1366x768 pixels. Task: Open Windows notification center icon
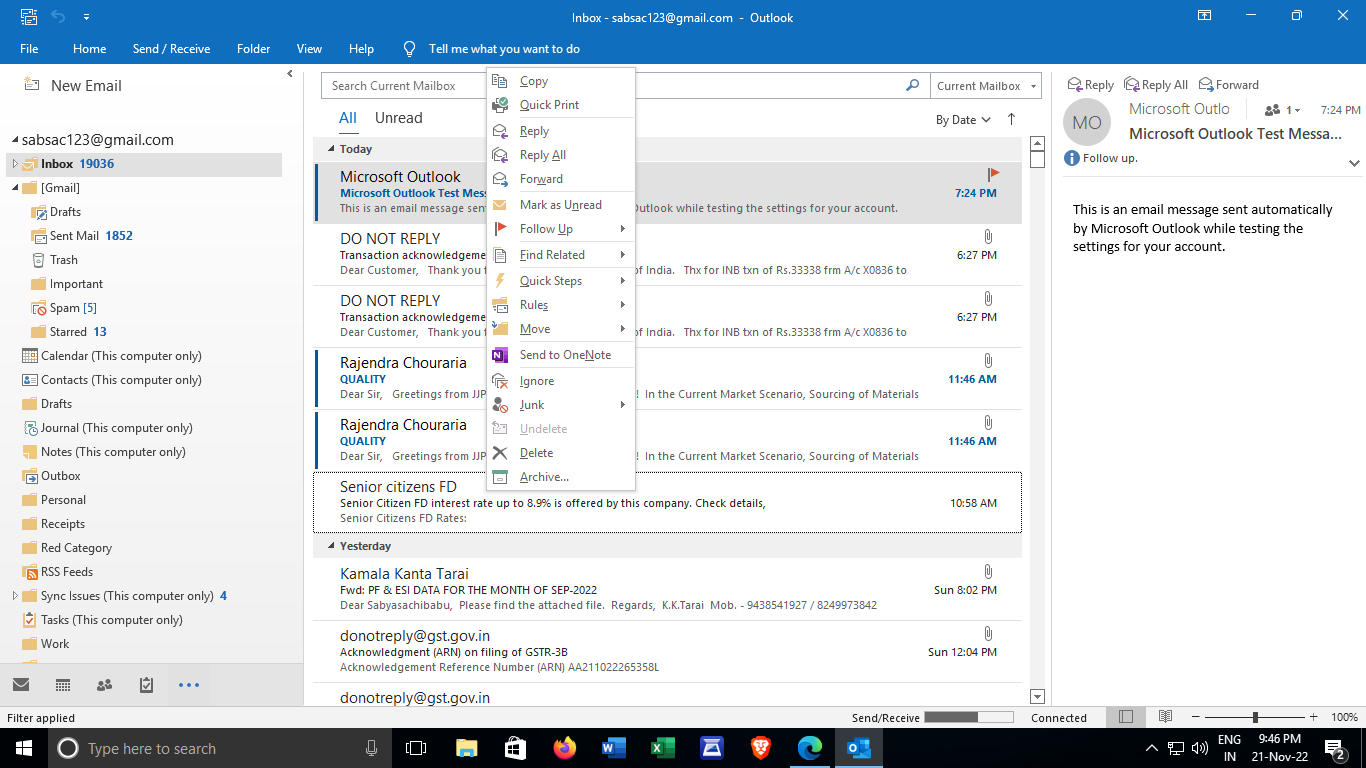point(1334,748)
